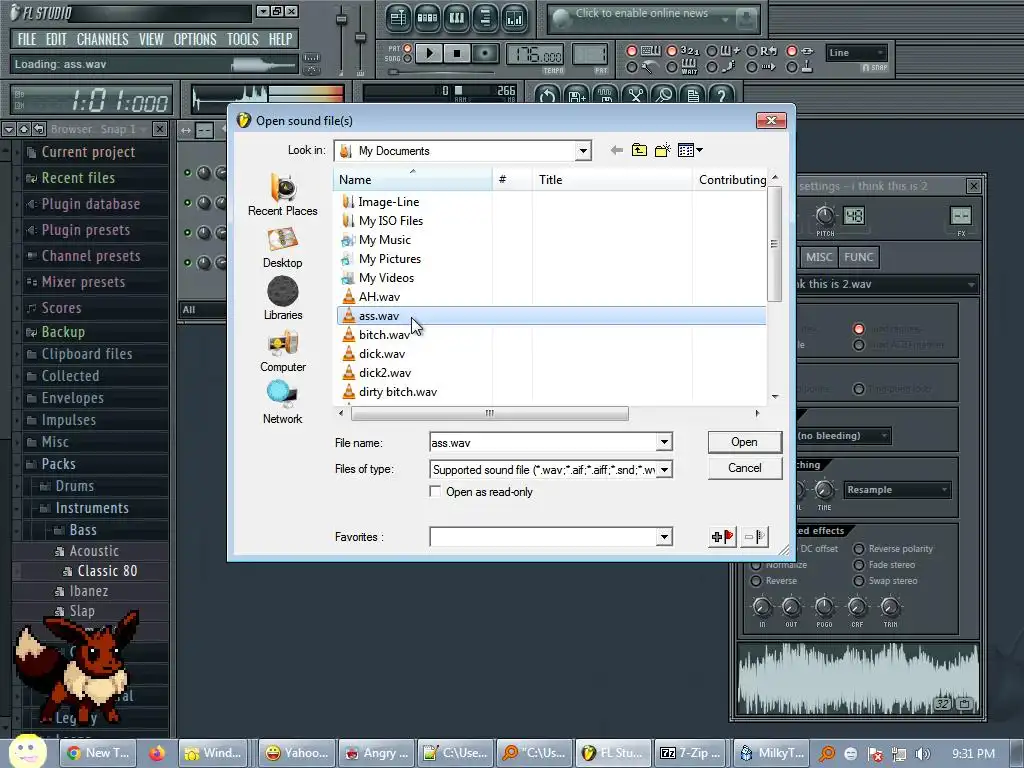The height and width of the screenshot is (768, 1024).
Task: Open the (no bleeding) dropdown
Action: (x=842, y=436)
